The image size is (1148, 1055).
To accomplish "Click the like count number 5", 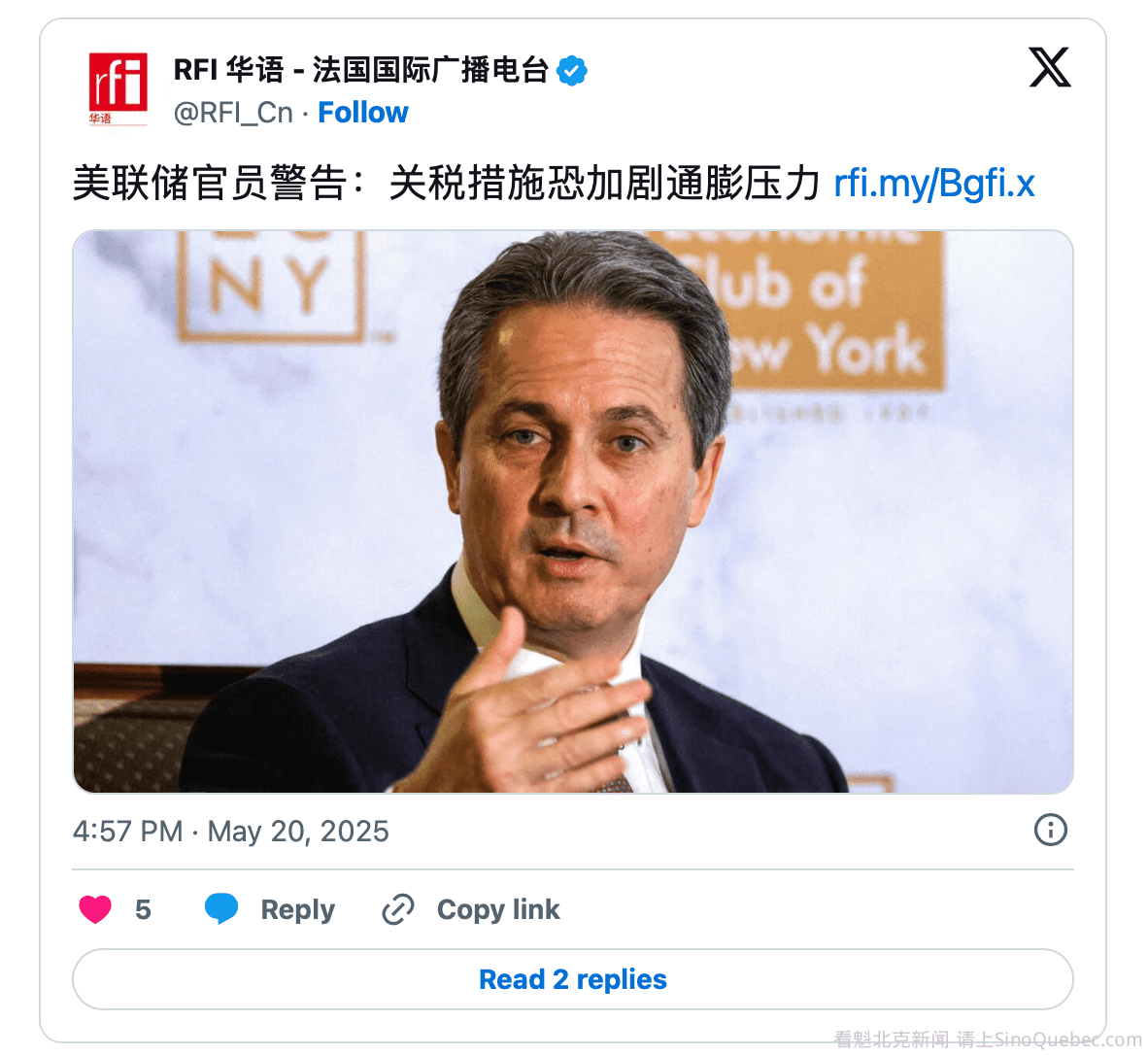I will [x=143, y=909].
